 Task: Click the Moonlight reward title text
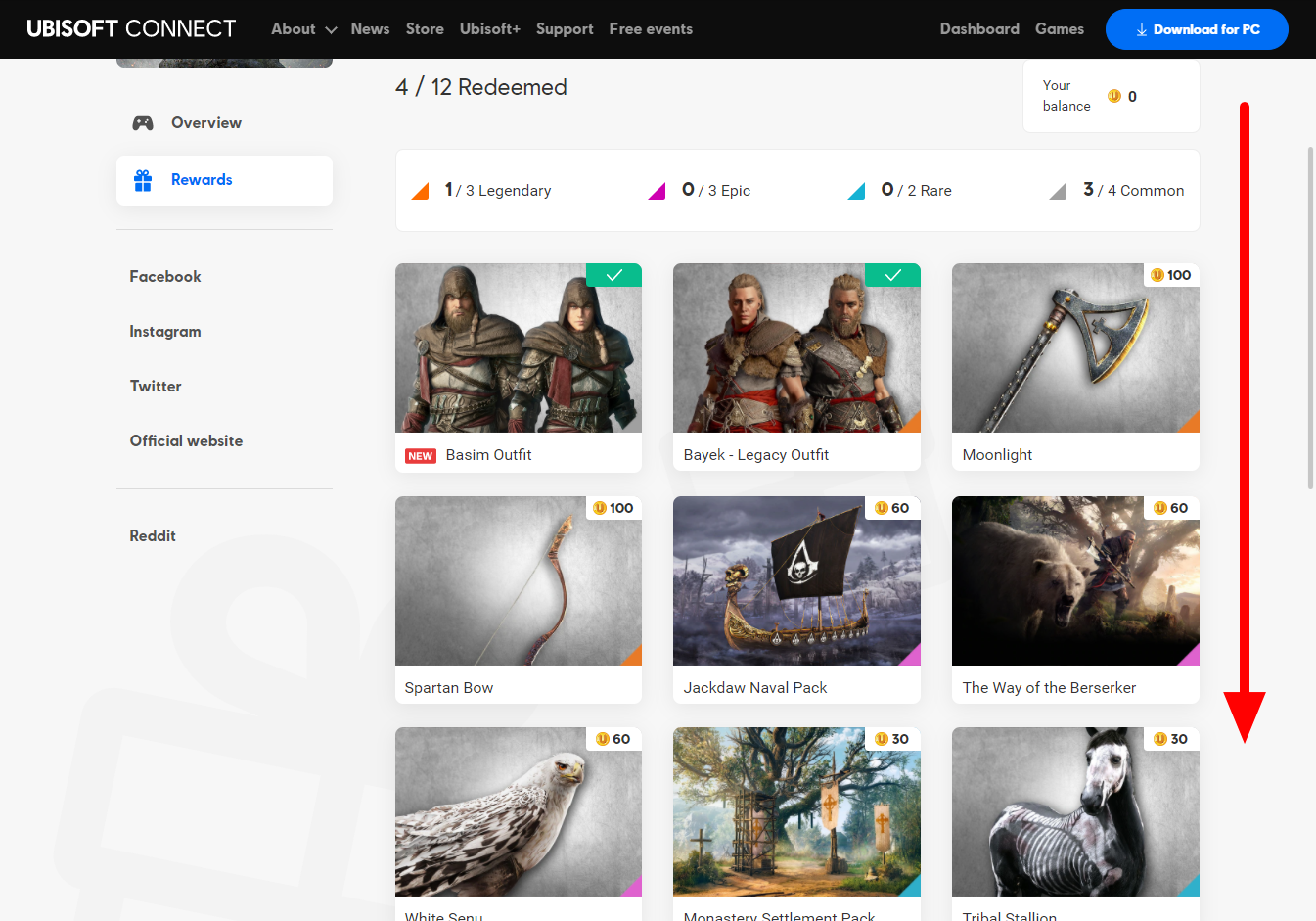[997, 455]
